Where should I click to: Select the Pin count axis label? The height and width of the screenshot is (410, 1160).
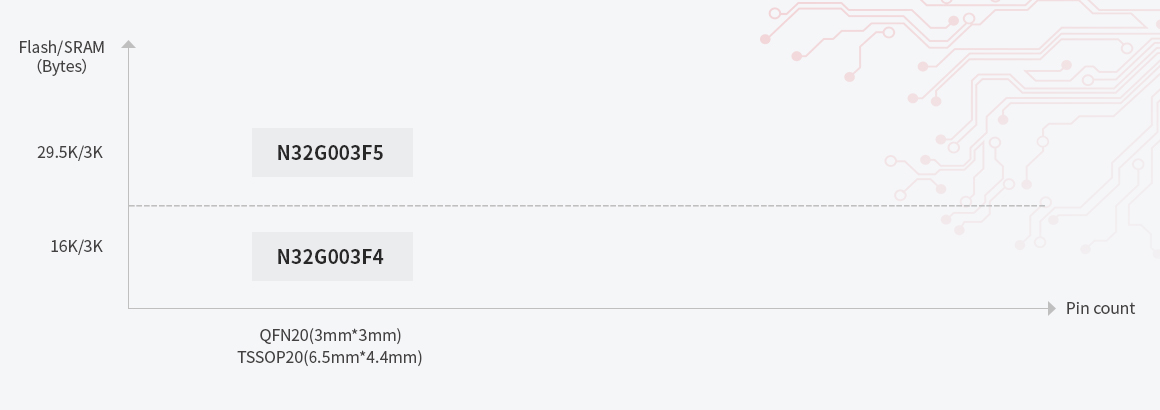[1100, 308]
